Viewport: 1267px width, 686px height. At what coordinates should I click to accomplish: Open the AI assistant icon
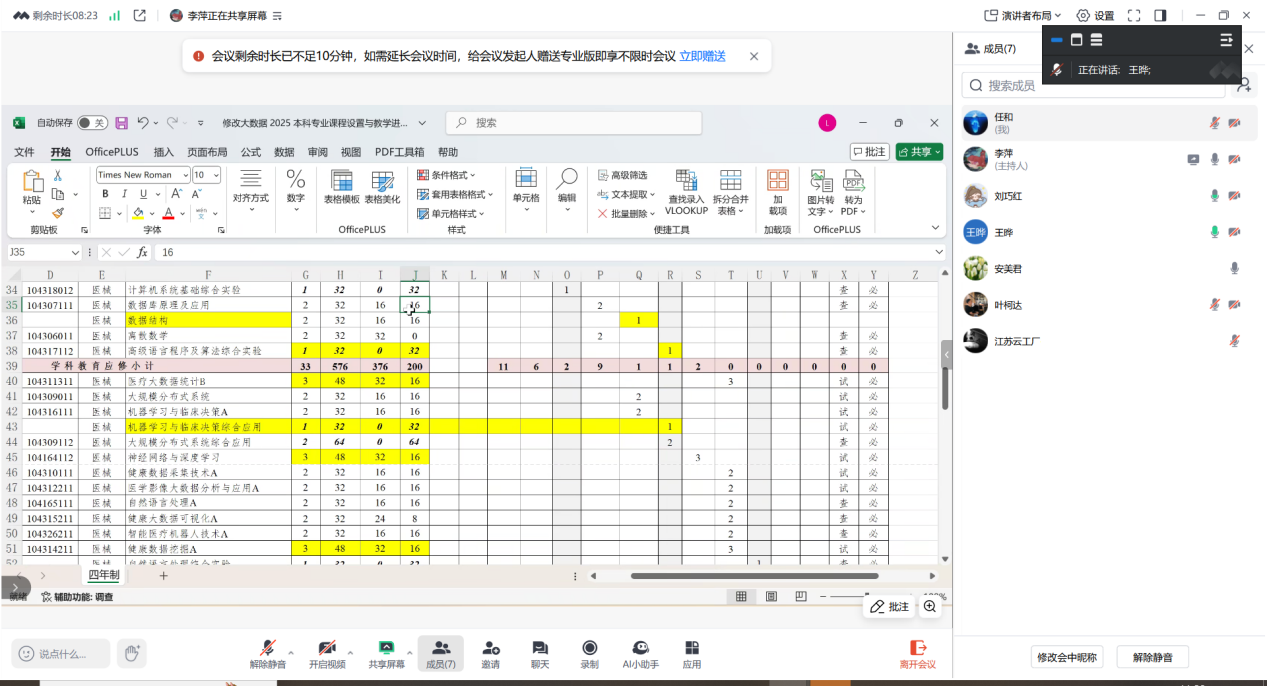coord(640,649)
